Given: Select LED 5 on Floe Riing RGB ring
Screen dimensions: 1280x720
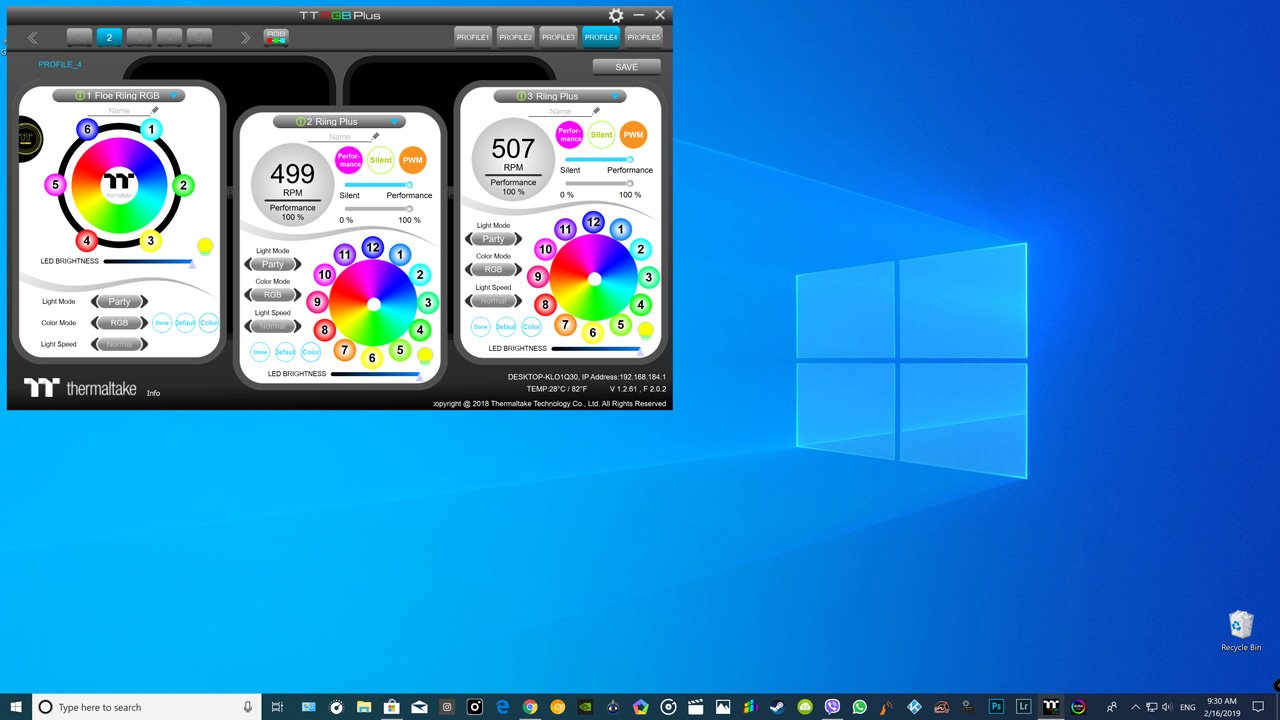Looking at the screenshot, I should click(55, 184).
